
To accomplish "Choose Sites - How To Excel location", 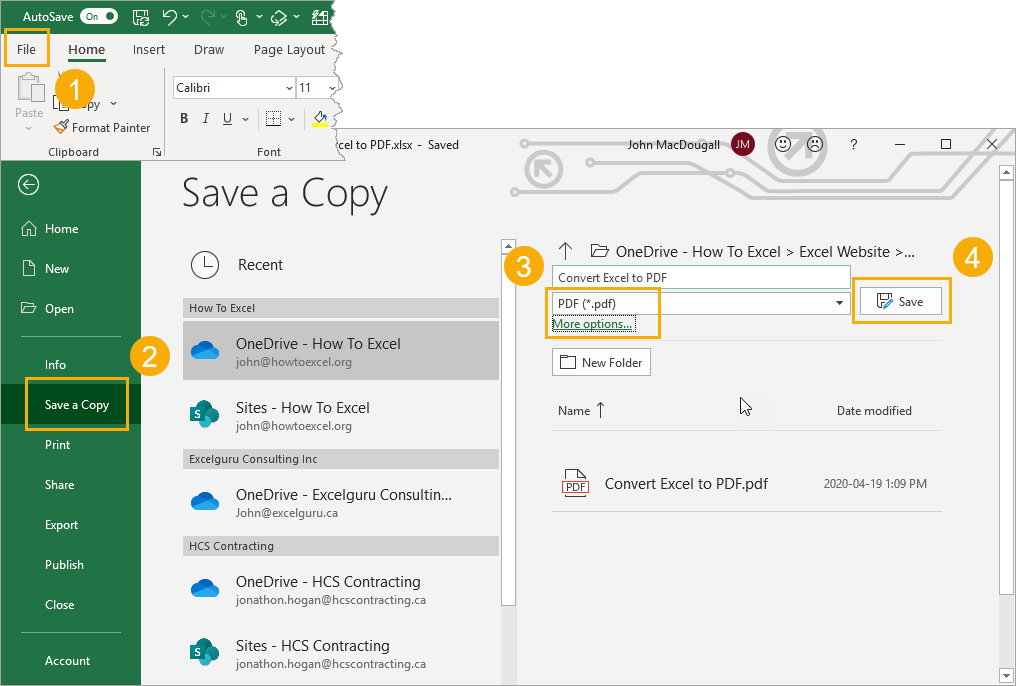I will point(341,415).
